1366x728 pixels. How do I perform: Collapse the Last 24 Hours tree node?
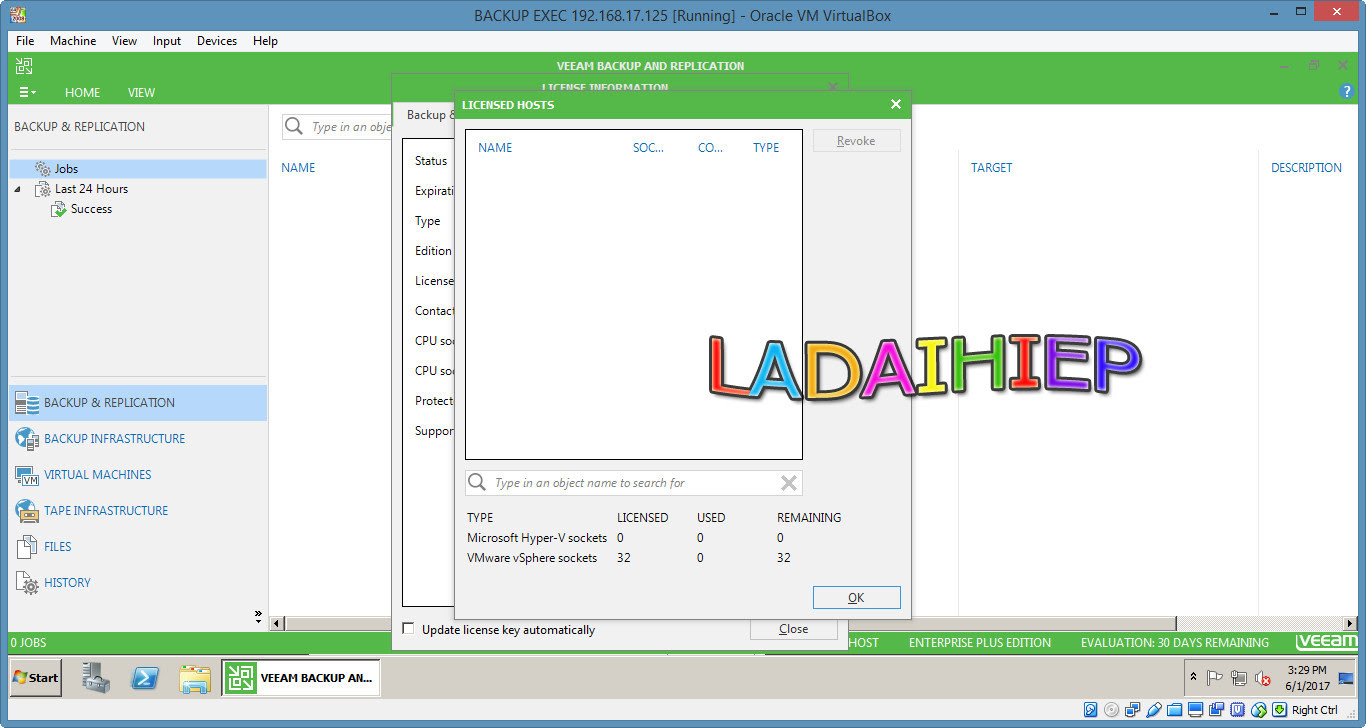(17, 189)
